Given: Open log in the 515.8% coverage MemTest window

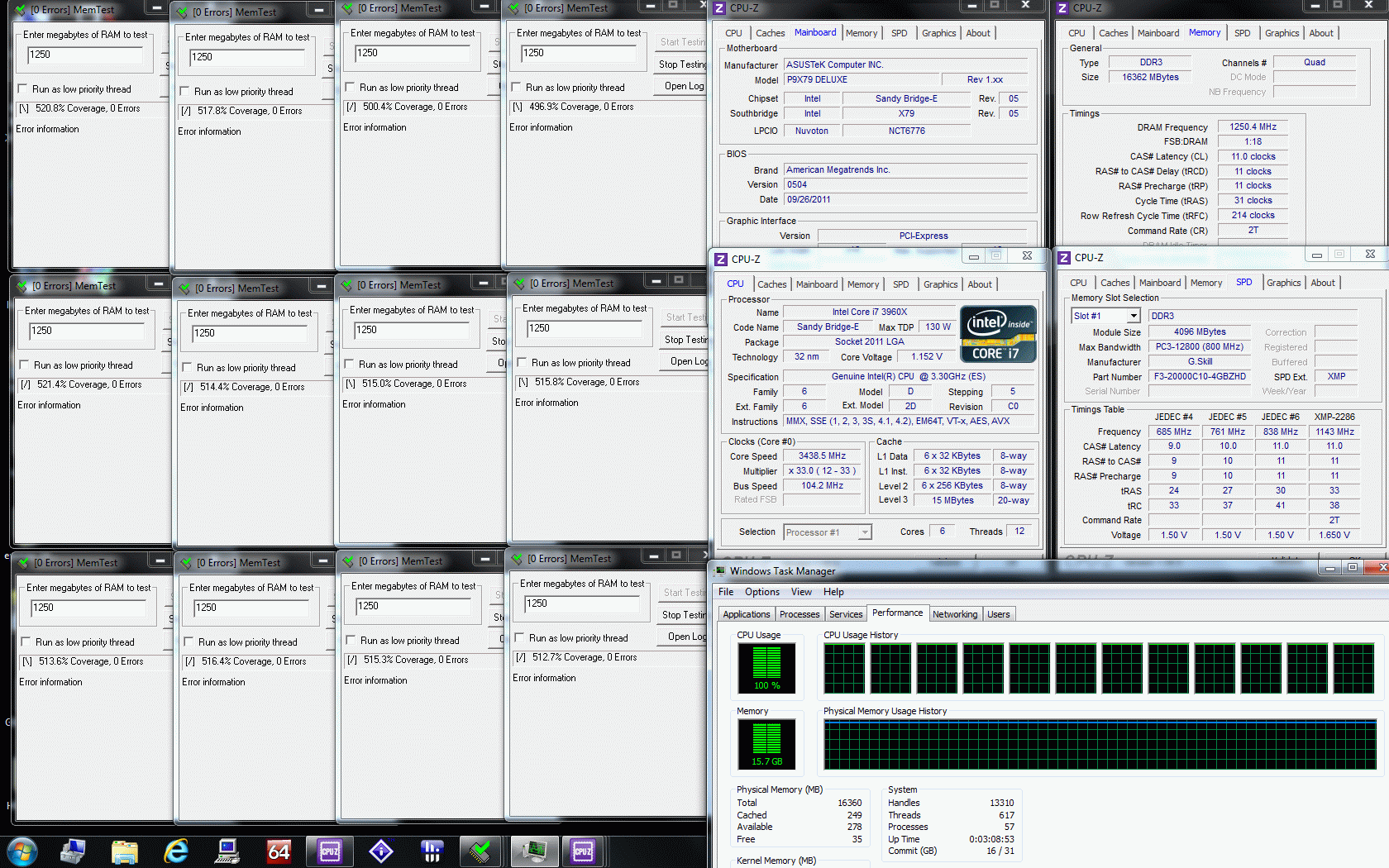Looking at the screenshot, I should pyautogui.click(x=686, y=361).
